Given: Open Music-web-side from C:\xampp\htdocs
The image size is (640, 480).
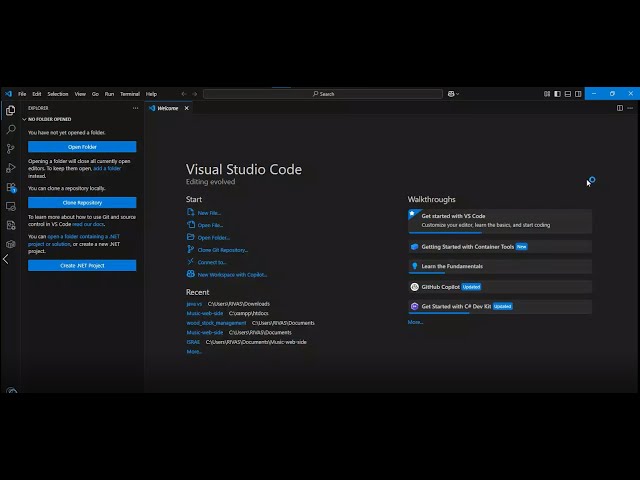Looking at the screenshot, I should [x=205, y=313].
